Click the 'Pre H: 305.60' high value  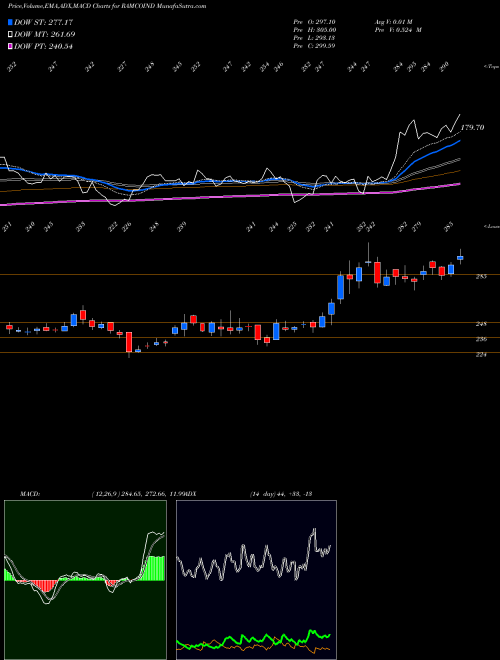pyautogui.click(x=314, y=30)
